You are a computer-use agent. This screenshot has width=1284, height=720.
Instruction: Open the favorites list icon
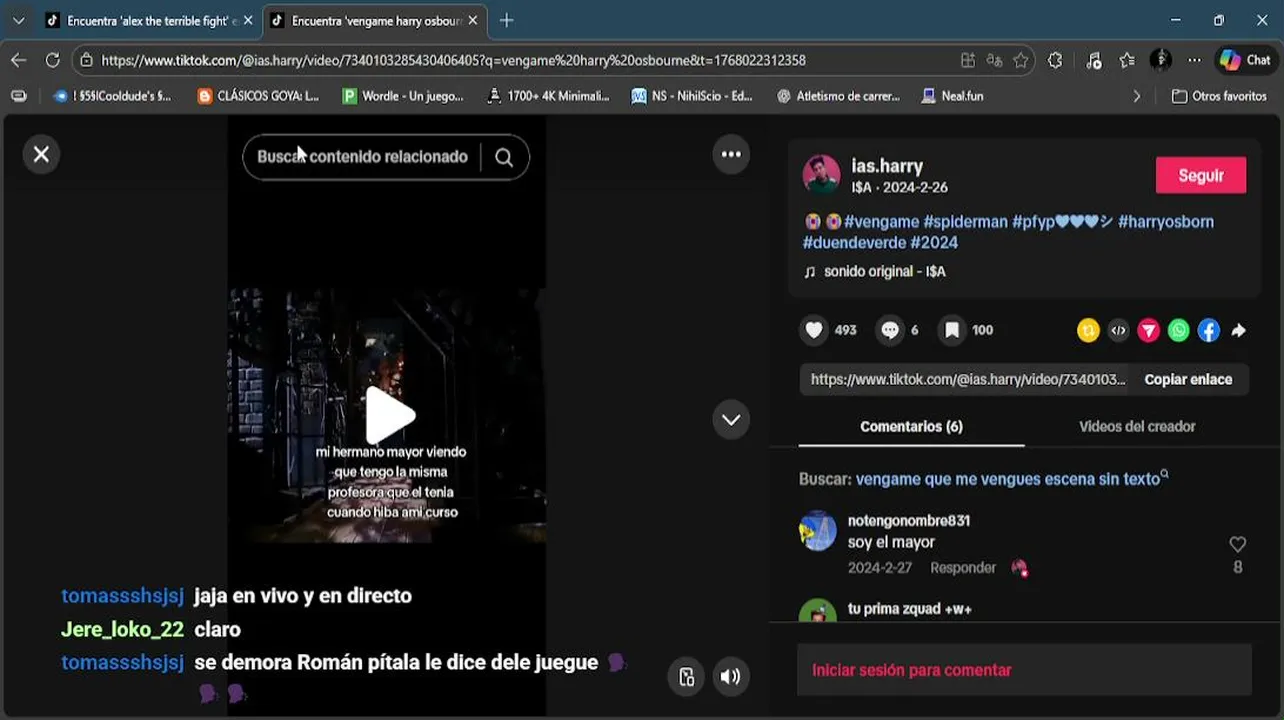(1128, 60)
